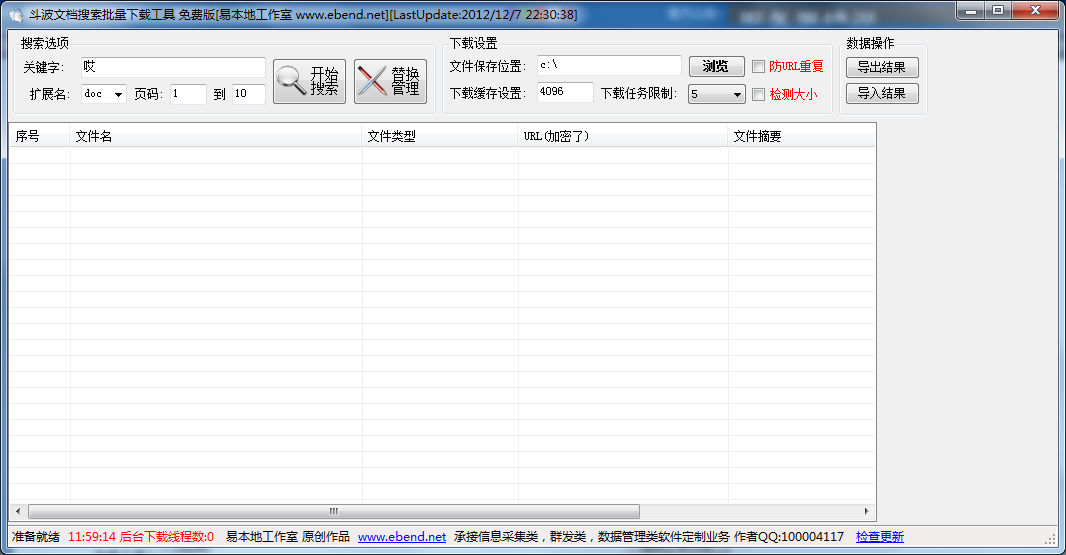Click the 下载缓存设置 value field

click(564, 93)
